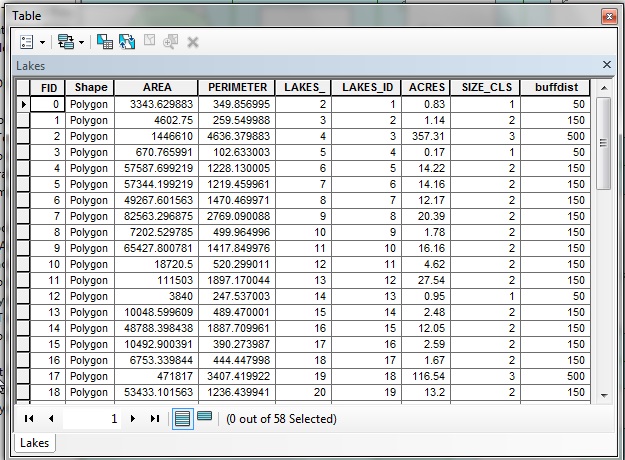Click the Zoom To Selected icon

(171, 41)
